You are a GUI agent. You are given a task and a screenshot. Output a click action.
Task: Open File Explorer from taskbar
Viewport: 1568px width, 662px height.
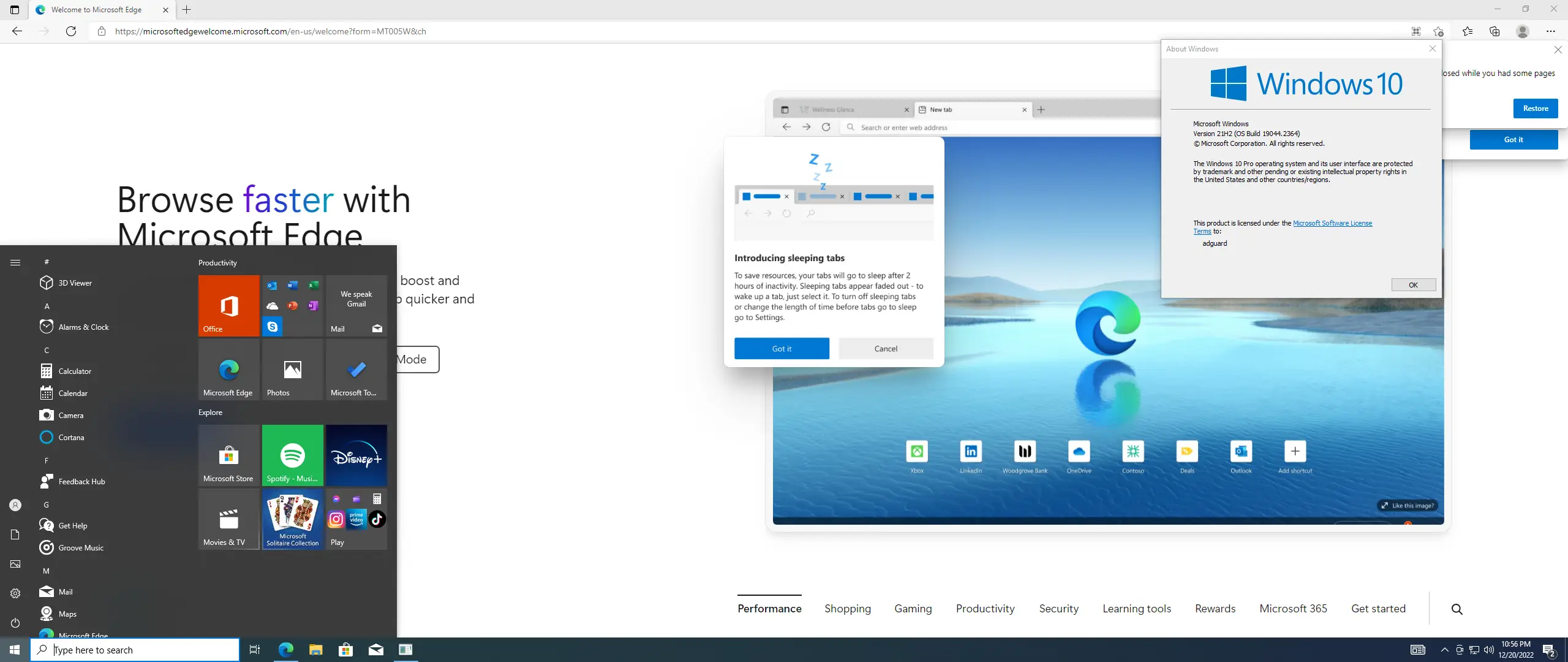tap(315, 650)
